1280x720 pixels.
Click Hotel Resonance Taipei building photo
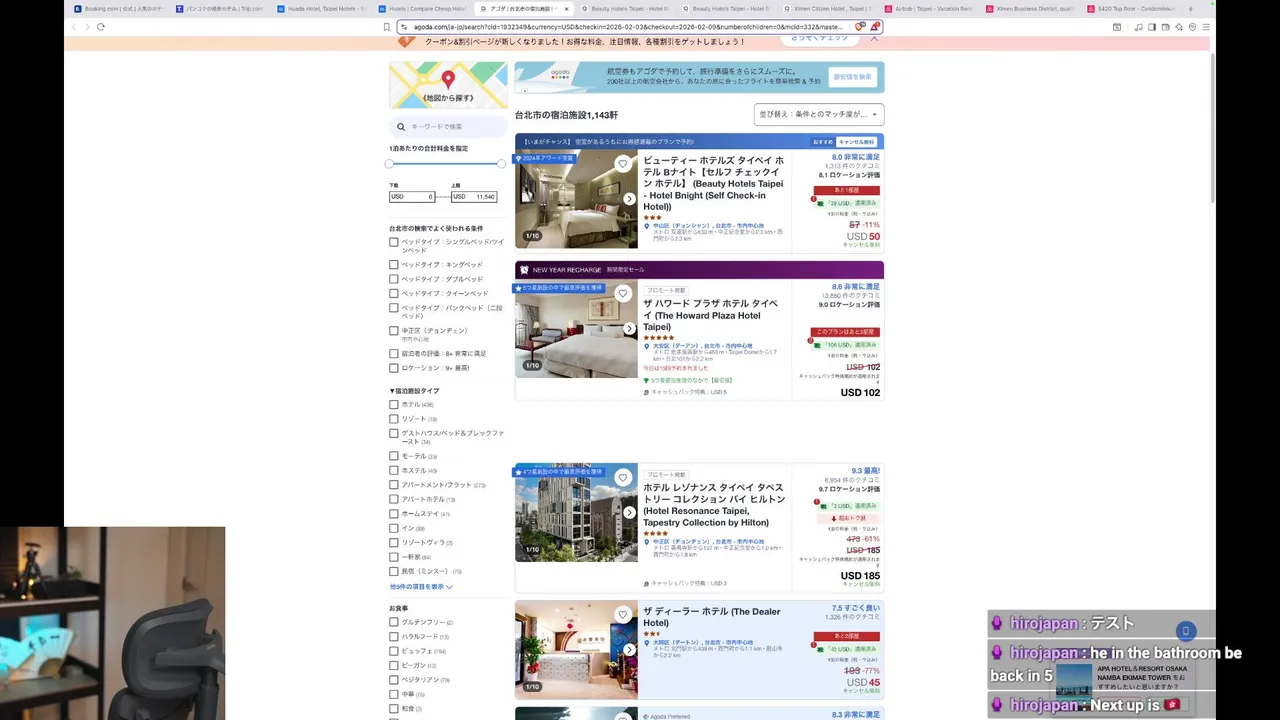coord(576,511)
